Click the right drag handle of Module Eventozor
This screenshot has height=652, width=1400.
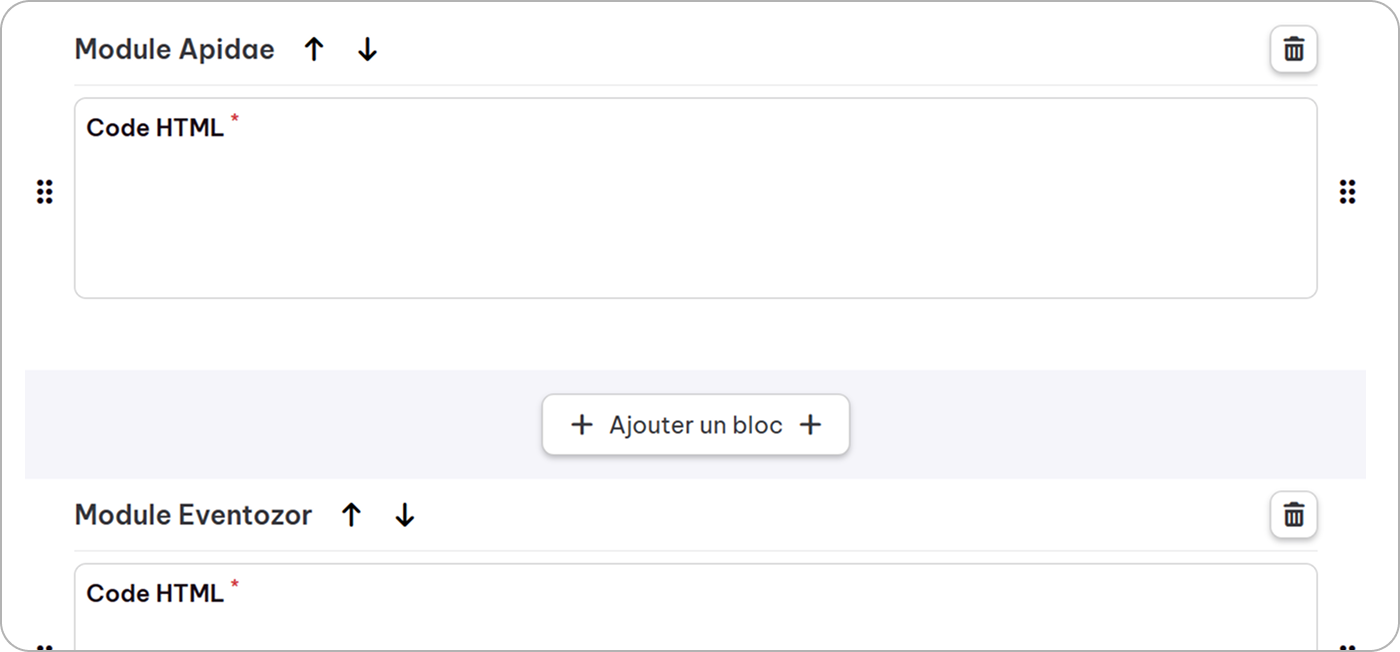pos(1348,648)
